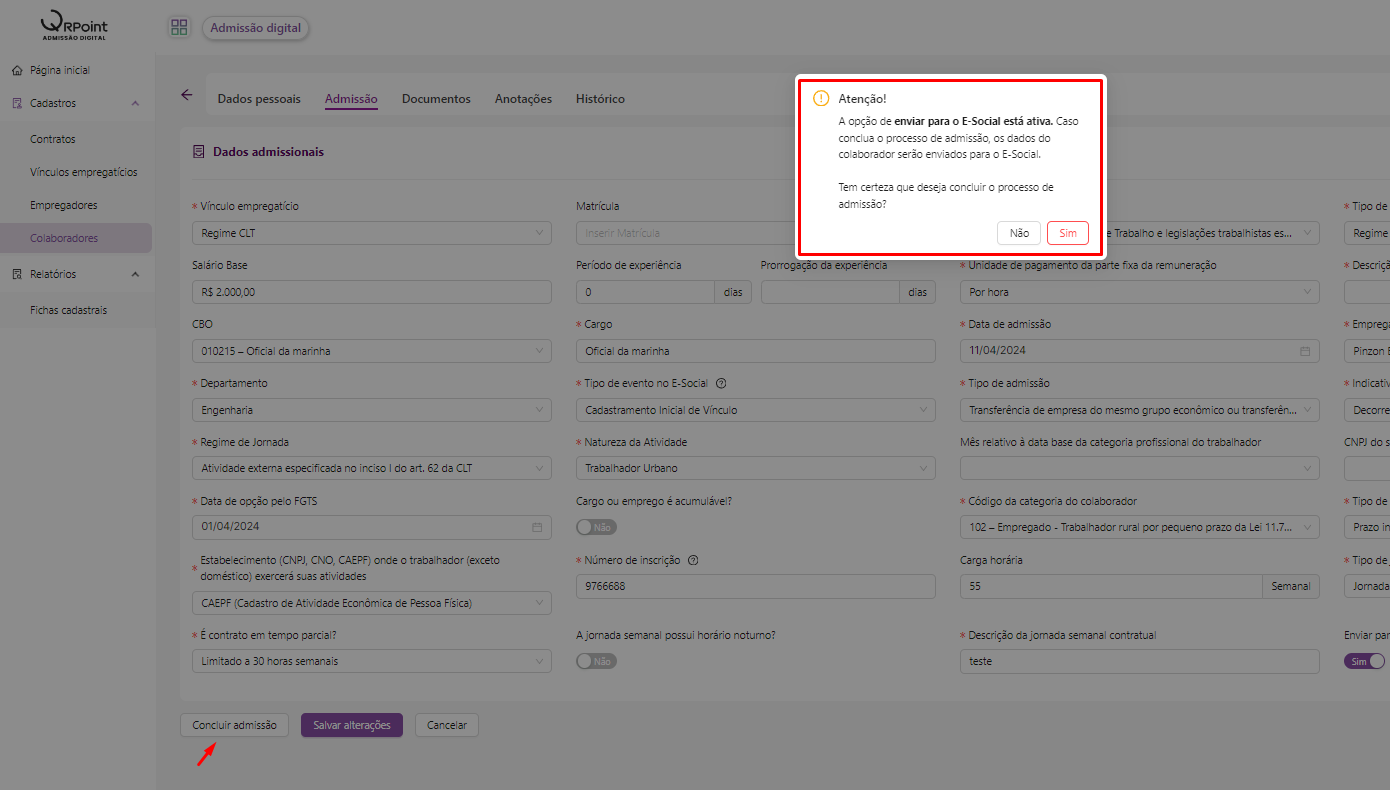Toggle Cargo ou emprego é acumulável switch
1390x790 pixels.
pos(597,527)
